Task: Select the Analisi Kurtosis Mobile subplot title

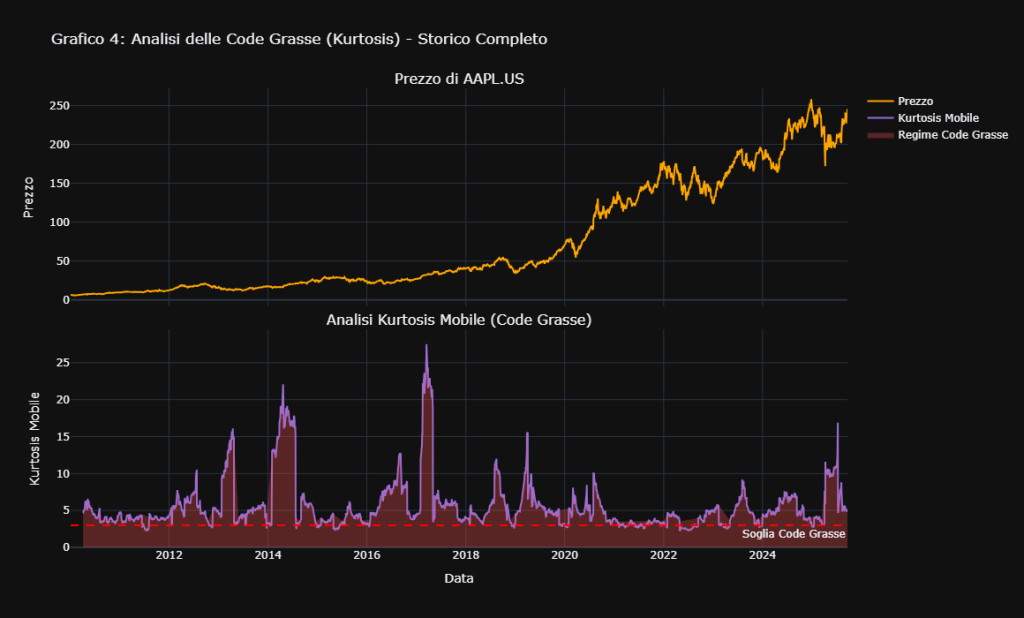Action: click(459, 320)
